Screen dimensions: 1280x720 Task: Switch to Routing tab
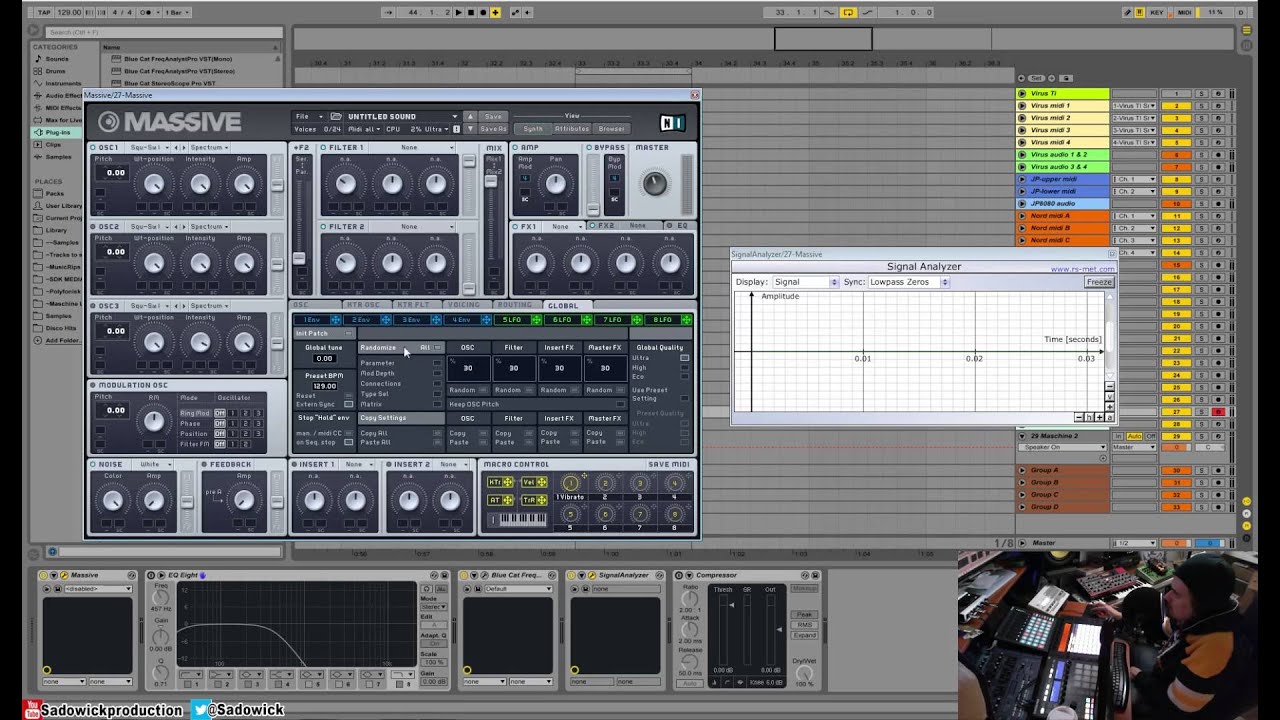pos(515,305)
